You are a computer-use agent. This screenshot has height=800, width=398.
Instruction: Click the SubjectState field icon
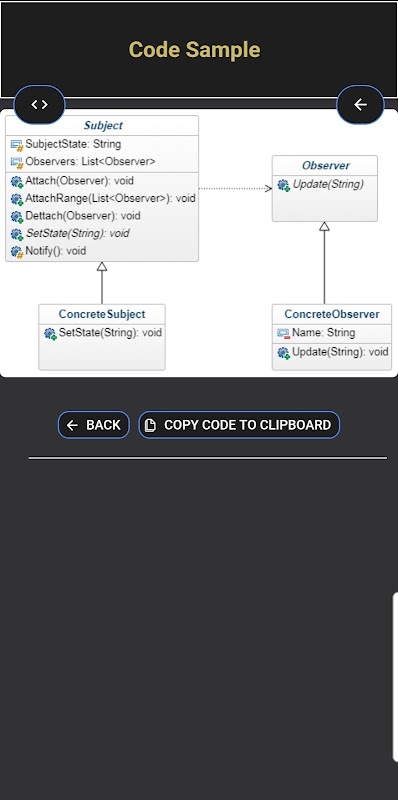(17, 145)
